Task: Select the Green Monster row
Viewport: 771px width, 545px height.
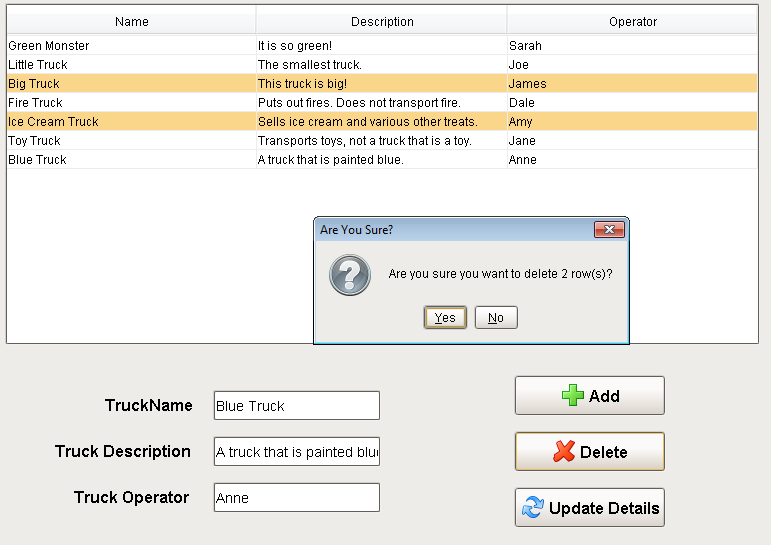Action: pos(382,46)
